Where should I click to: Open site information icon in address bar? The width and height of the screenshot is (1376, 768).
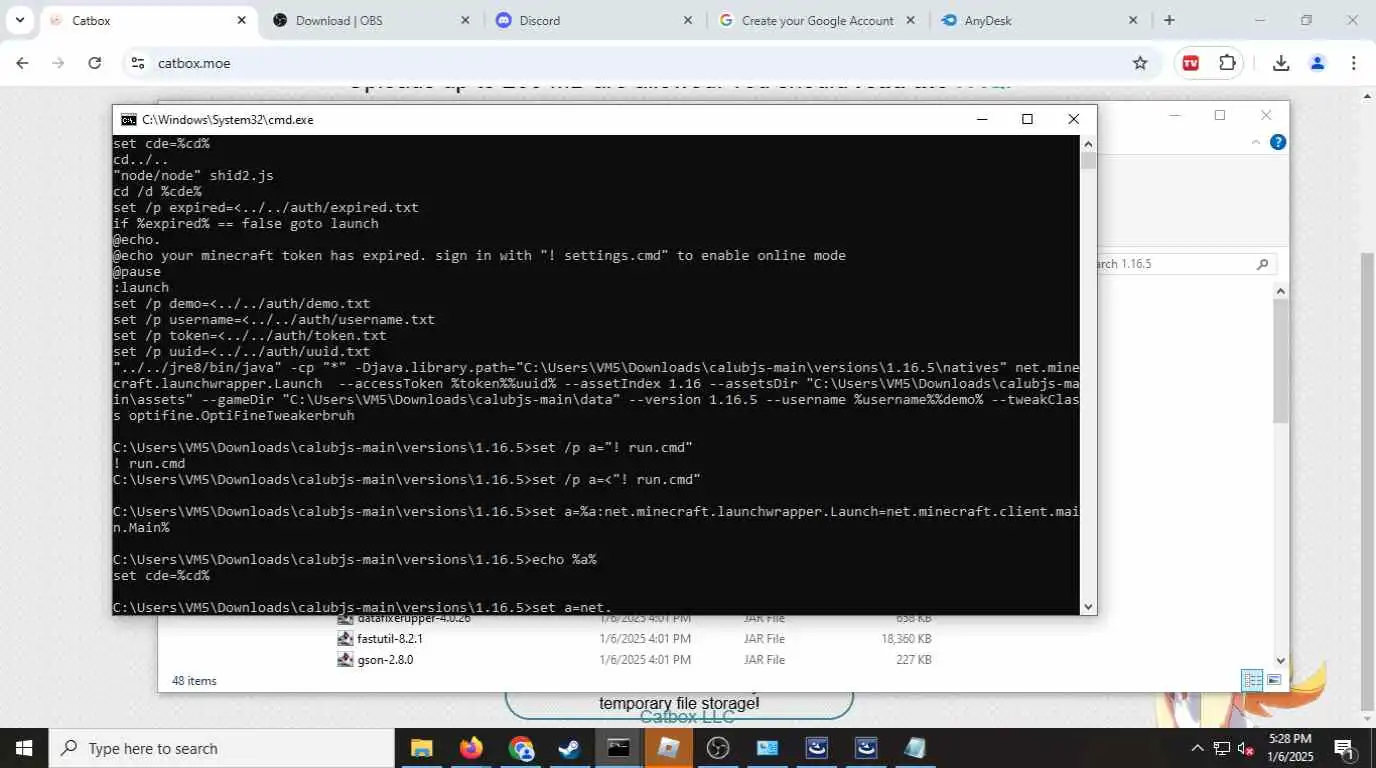point(138,63)
